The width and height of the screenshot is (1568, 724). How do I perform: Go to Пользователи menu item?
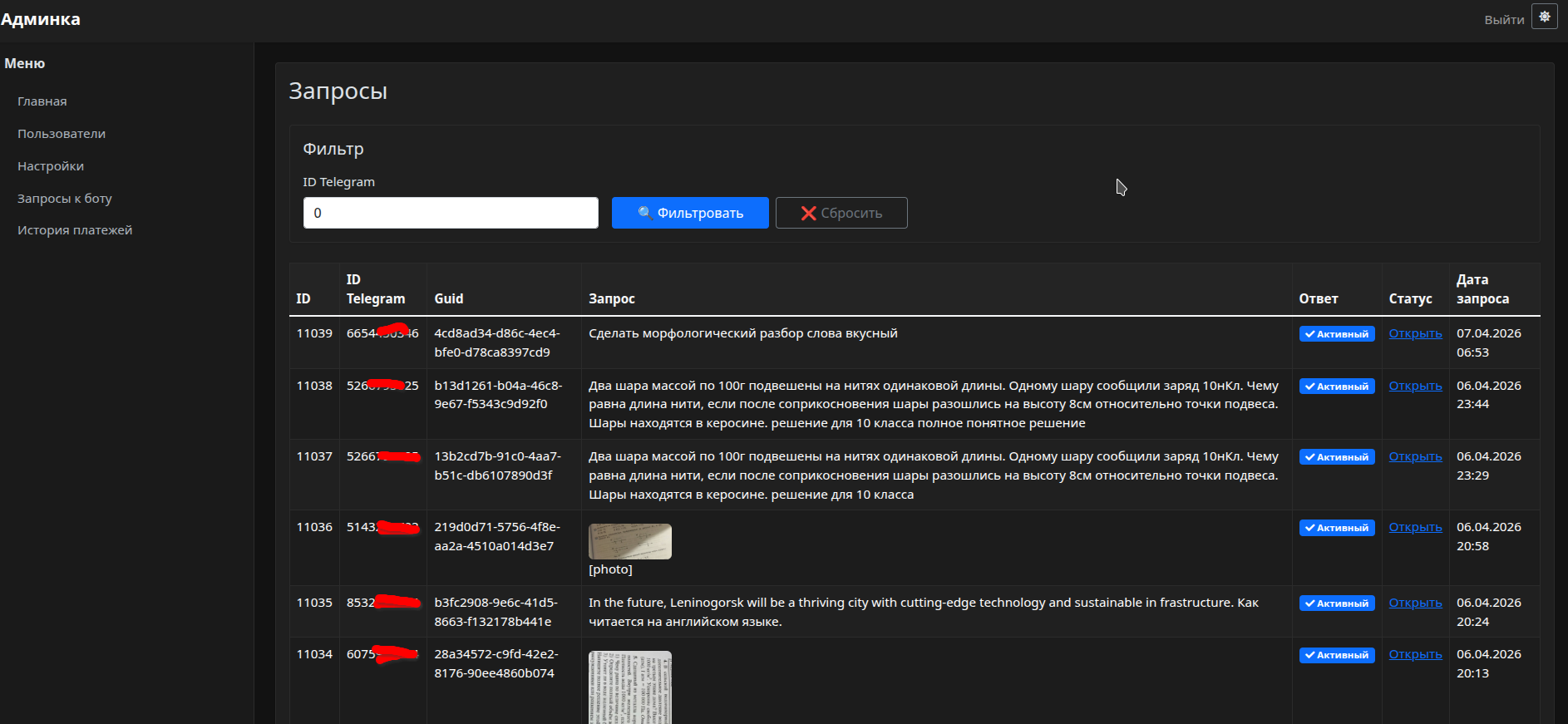(x=62, y=134)
